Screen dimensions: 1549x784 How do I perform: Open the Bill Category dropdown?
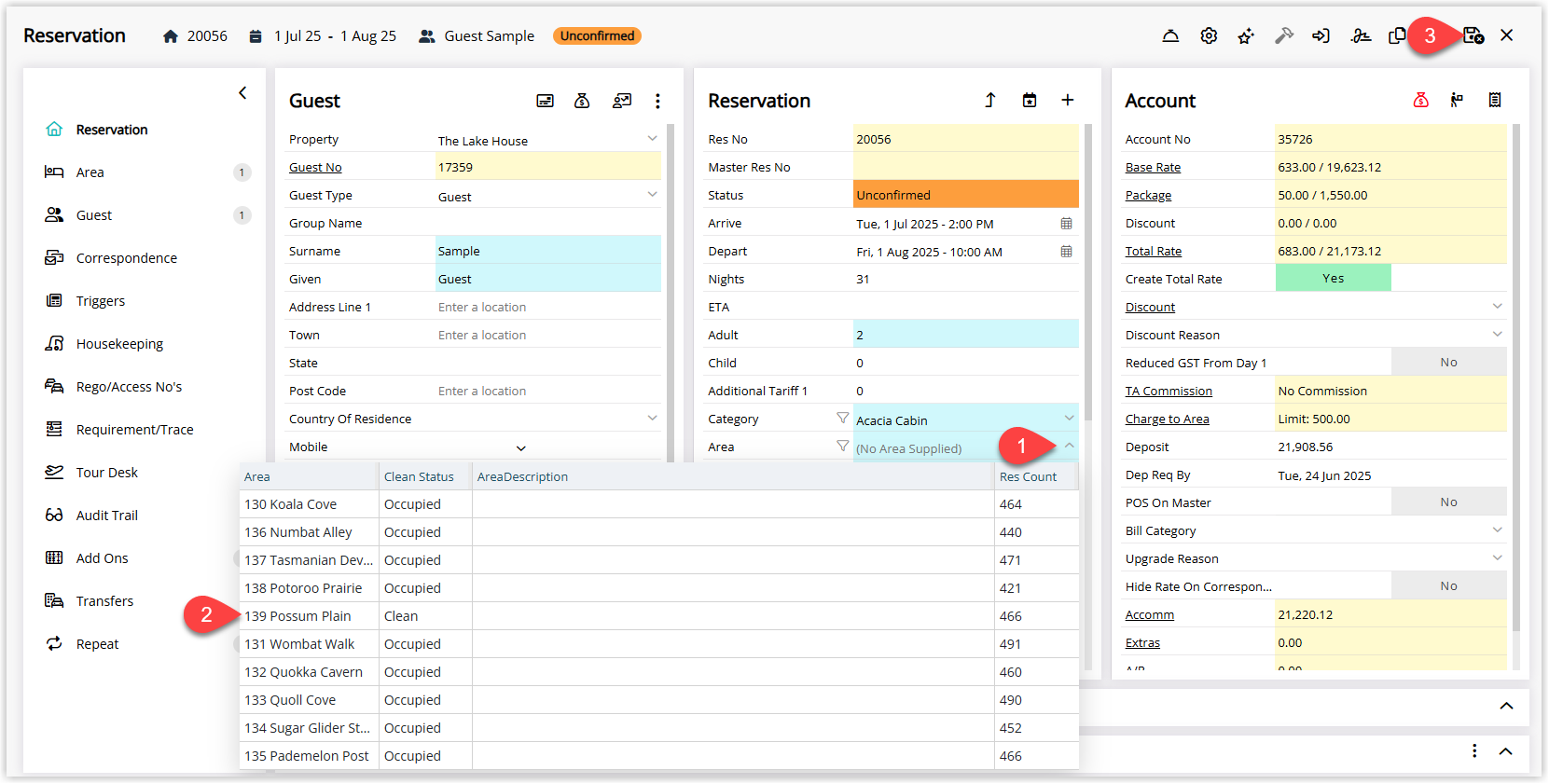pos(1497,530)
